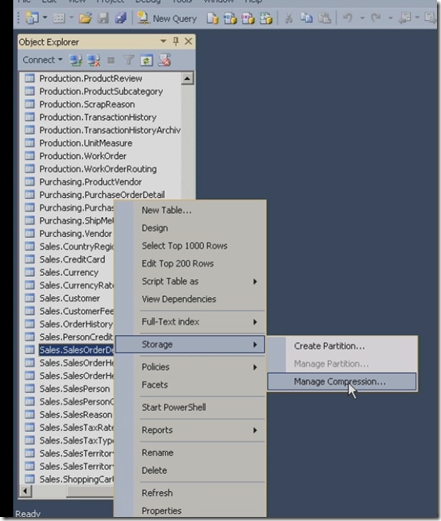Click the Open File folder icon

[x=85, y=18]
